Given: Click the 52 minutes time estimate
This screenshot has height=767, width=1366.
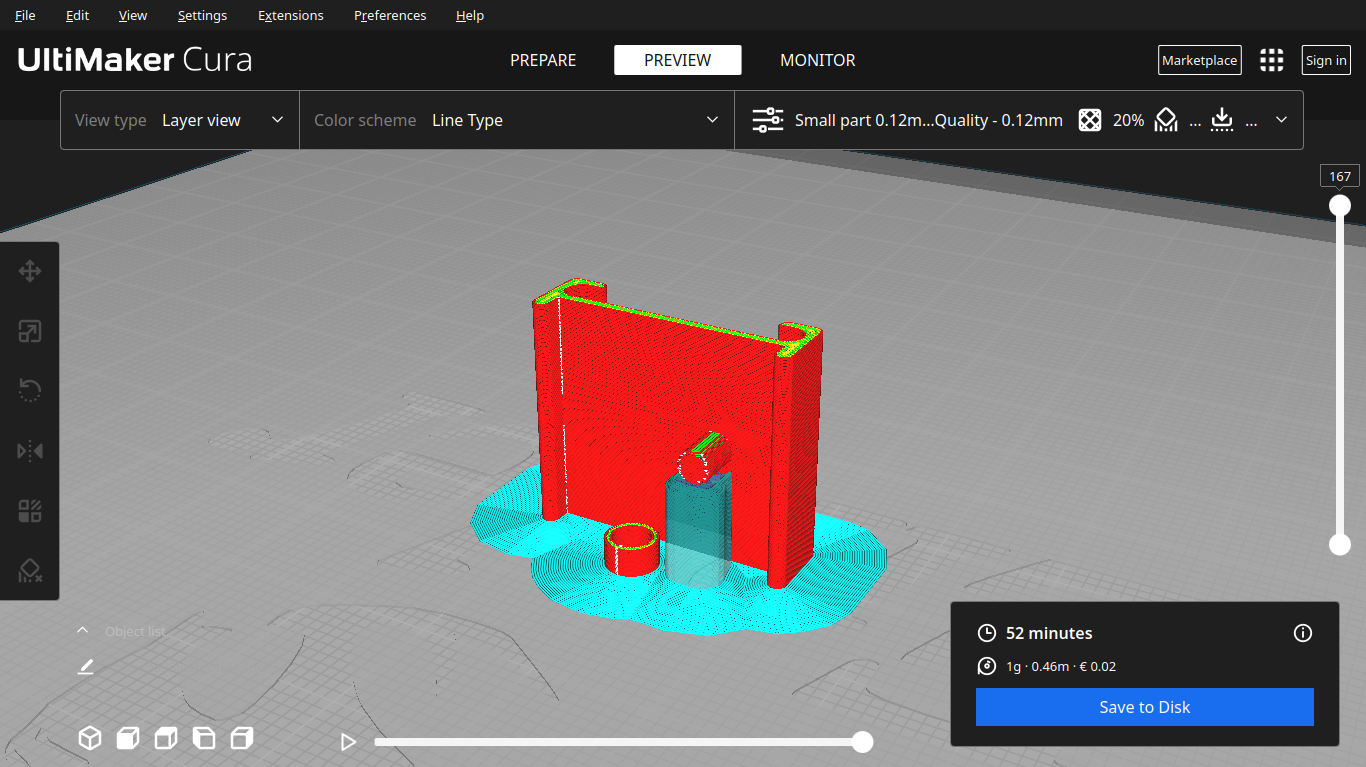Looking at the screenshot, I should (x=1049, y=633).
